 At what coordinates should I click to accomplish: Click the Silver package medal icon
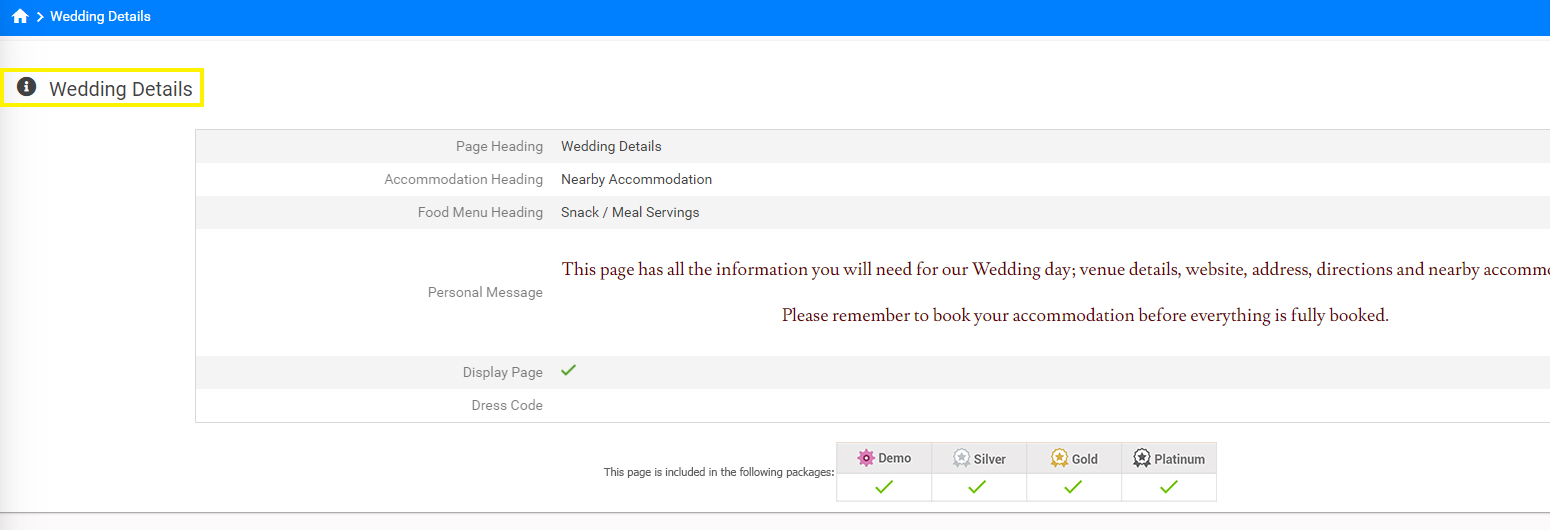tap(961, 458)
